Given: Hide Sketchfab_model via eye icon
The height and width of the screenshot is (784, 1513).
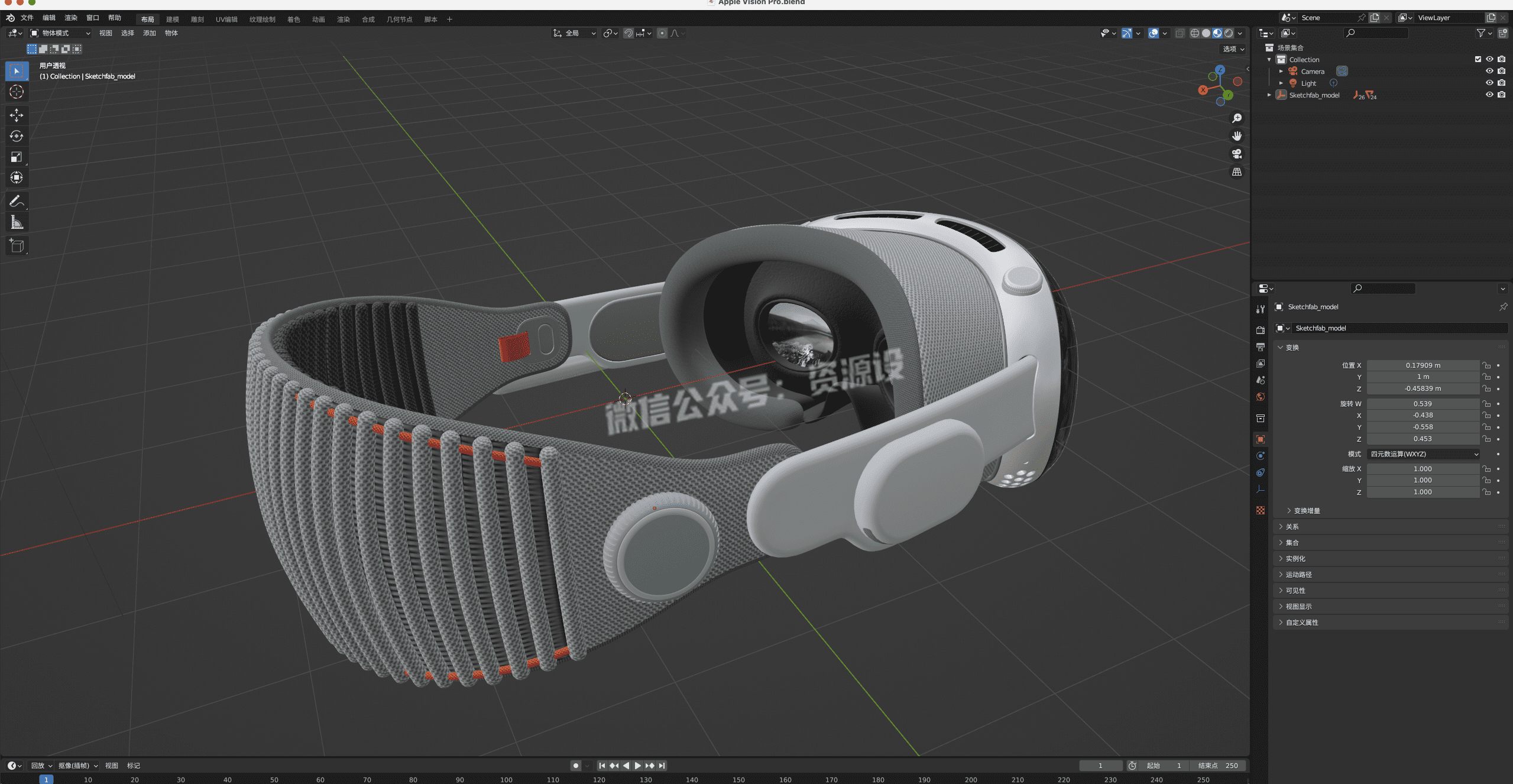Looking at the screenshot, I should pyautogui.click(x=1489, y=95).
